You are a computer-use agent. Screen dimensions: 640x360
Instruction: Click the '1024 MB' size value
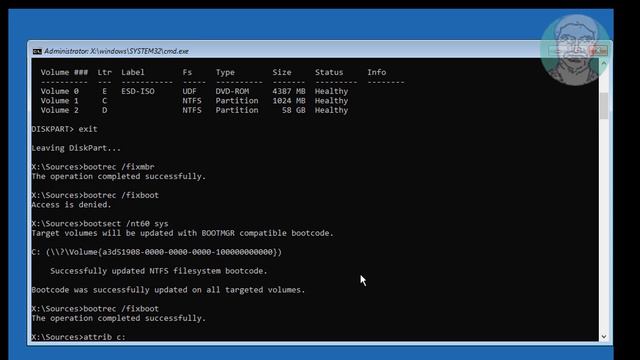pos(289,101)
